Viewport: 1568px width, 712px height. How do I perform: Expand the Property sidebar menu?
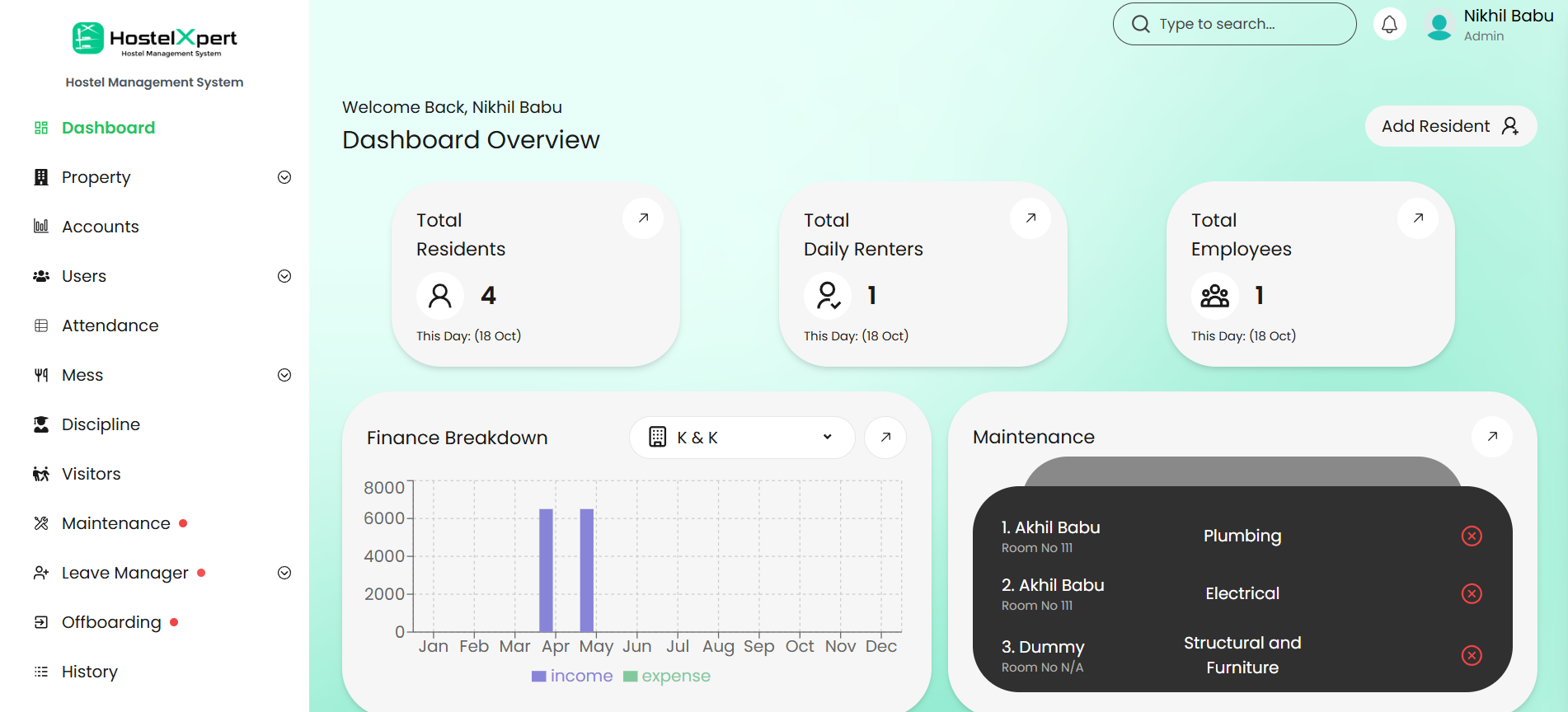click(x=284, y=177)
